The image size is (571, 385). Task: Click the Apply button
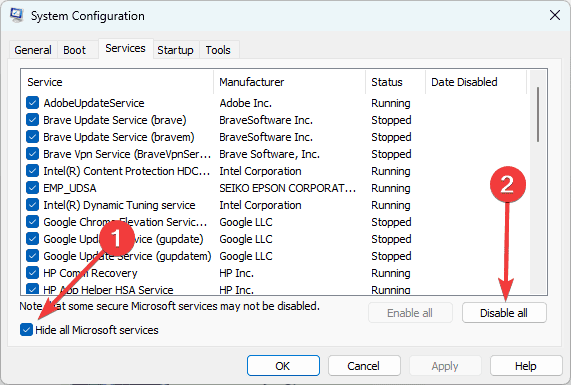point(445,366)
